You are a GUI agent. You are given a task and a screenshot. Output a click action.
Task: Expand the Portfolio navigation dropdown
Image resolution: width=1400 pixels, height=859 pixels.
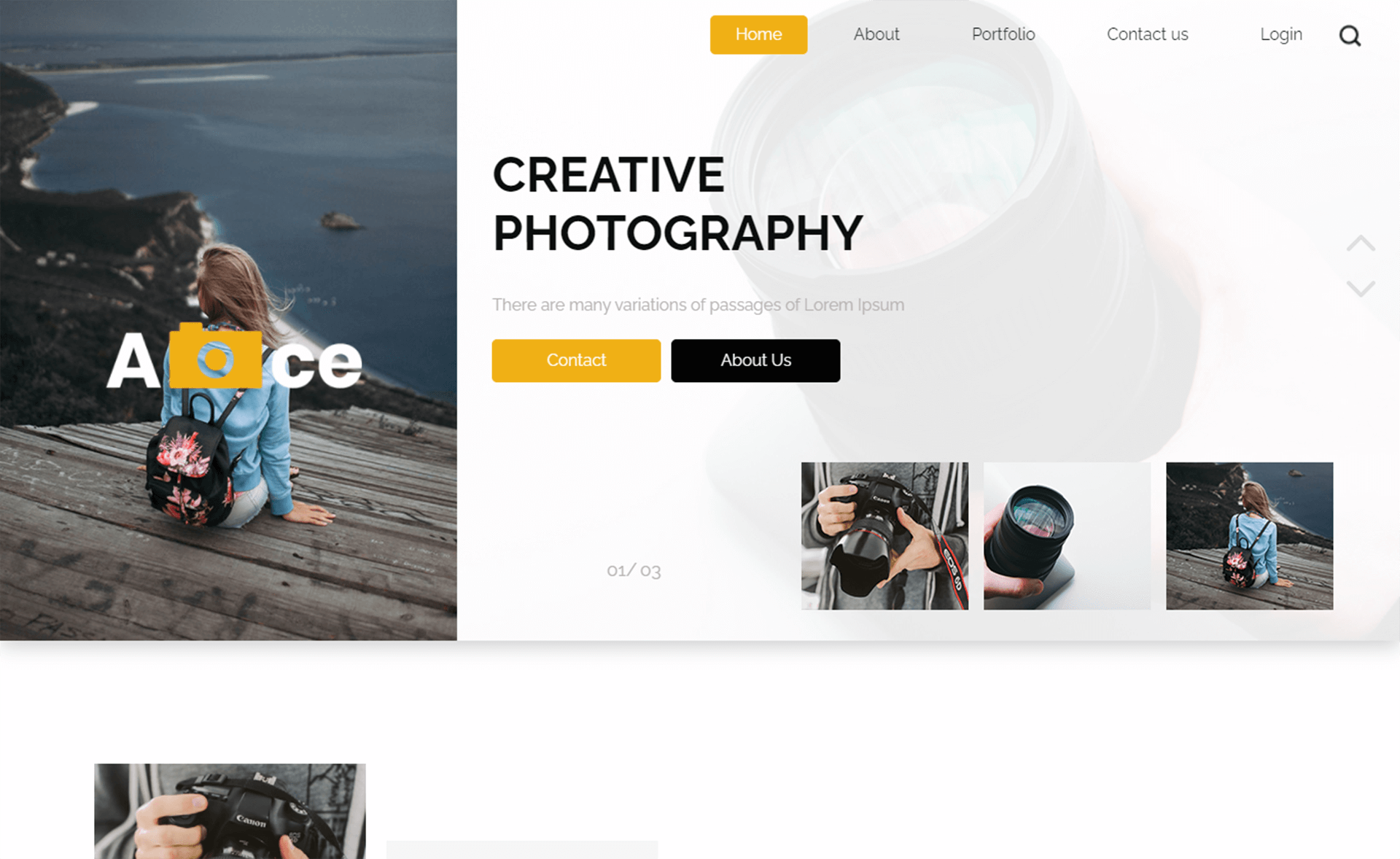point(1002,33)
